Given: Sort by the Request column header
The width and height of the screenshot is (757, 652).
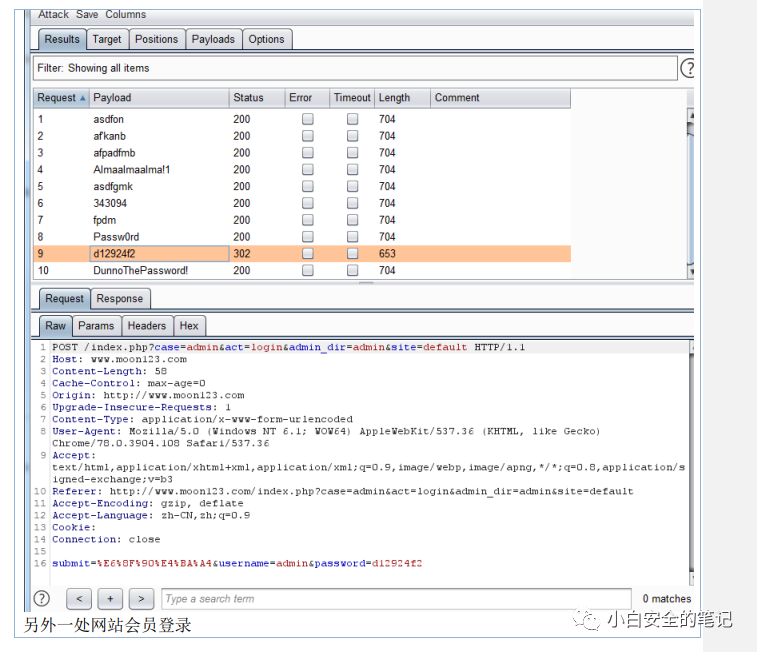Looking at the screenshot, I should [61, 97].
